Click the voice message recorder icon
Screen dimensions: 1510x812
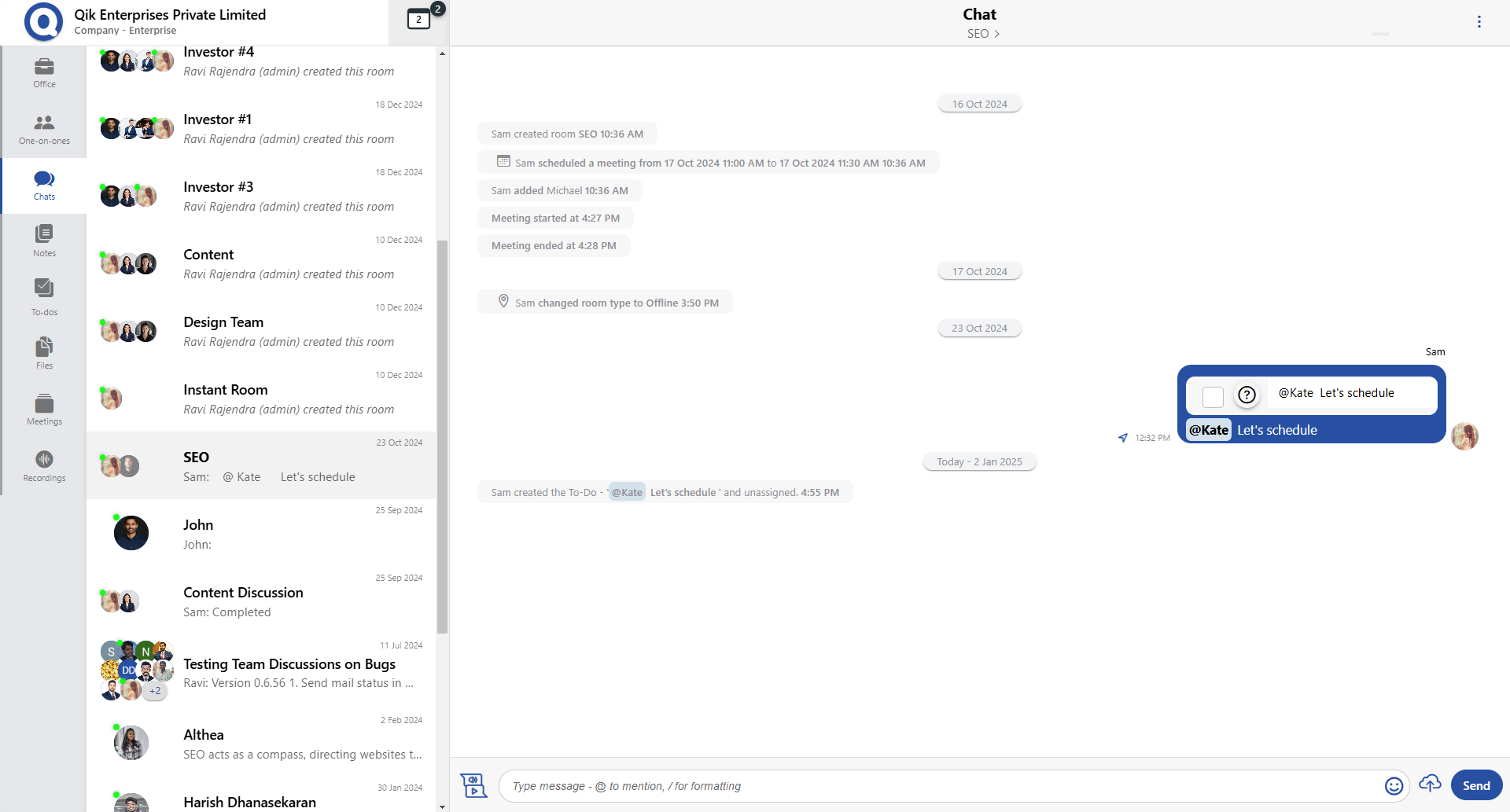point(474,784)
